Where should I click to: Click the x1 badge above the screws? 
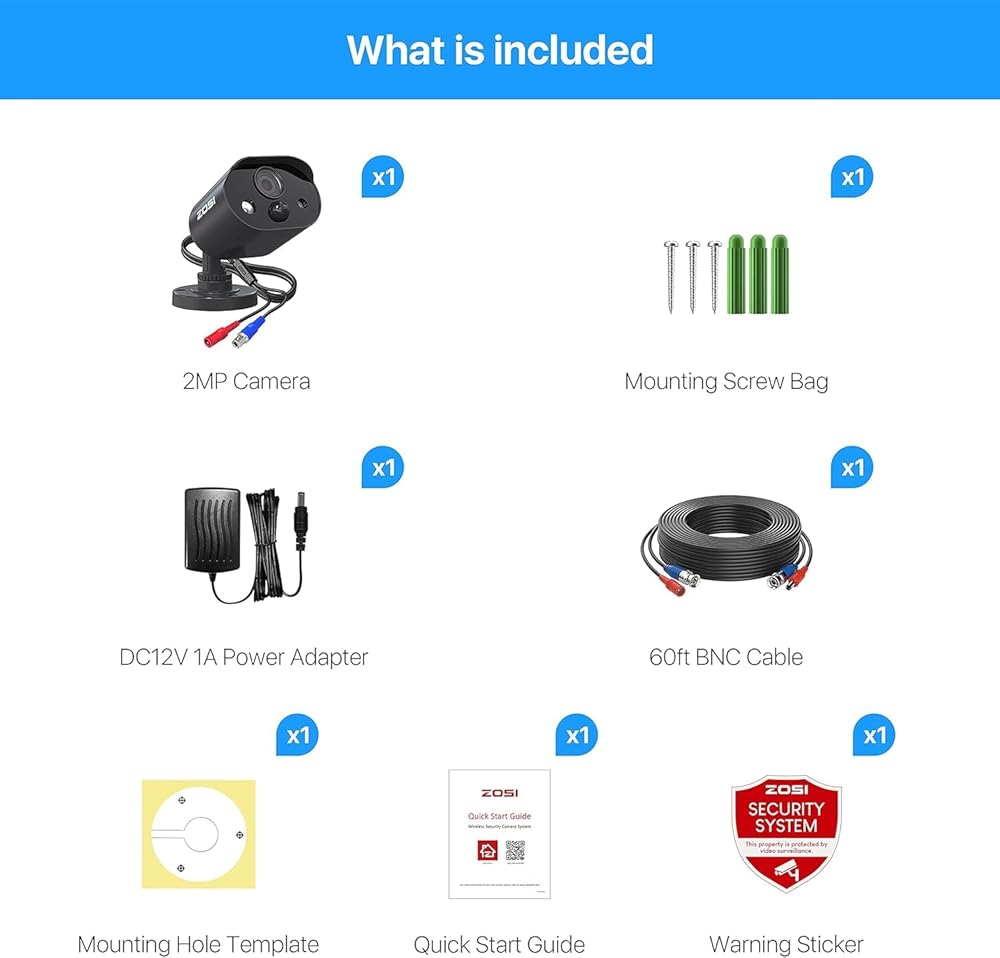coord(852,177)
